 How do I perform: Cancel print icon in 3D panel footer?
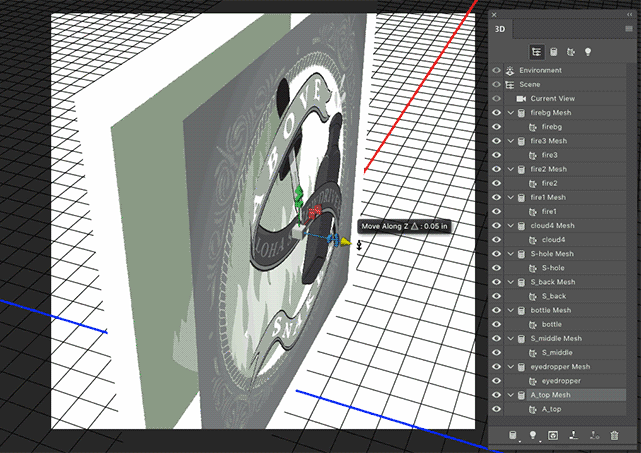(x=594, y=435)
